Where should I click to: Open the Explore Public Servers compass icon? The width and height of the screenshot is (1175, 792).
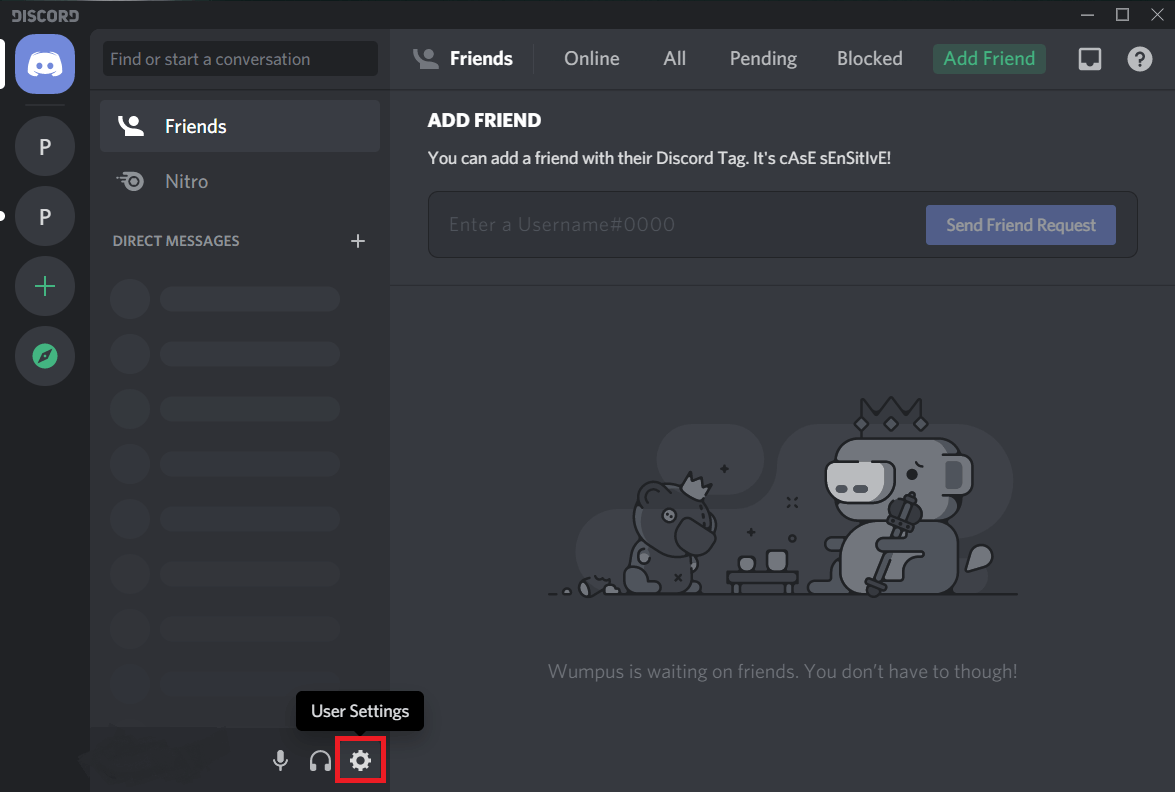click(x=44, y=356)
